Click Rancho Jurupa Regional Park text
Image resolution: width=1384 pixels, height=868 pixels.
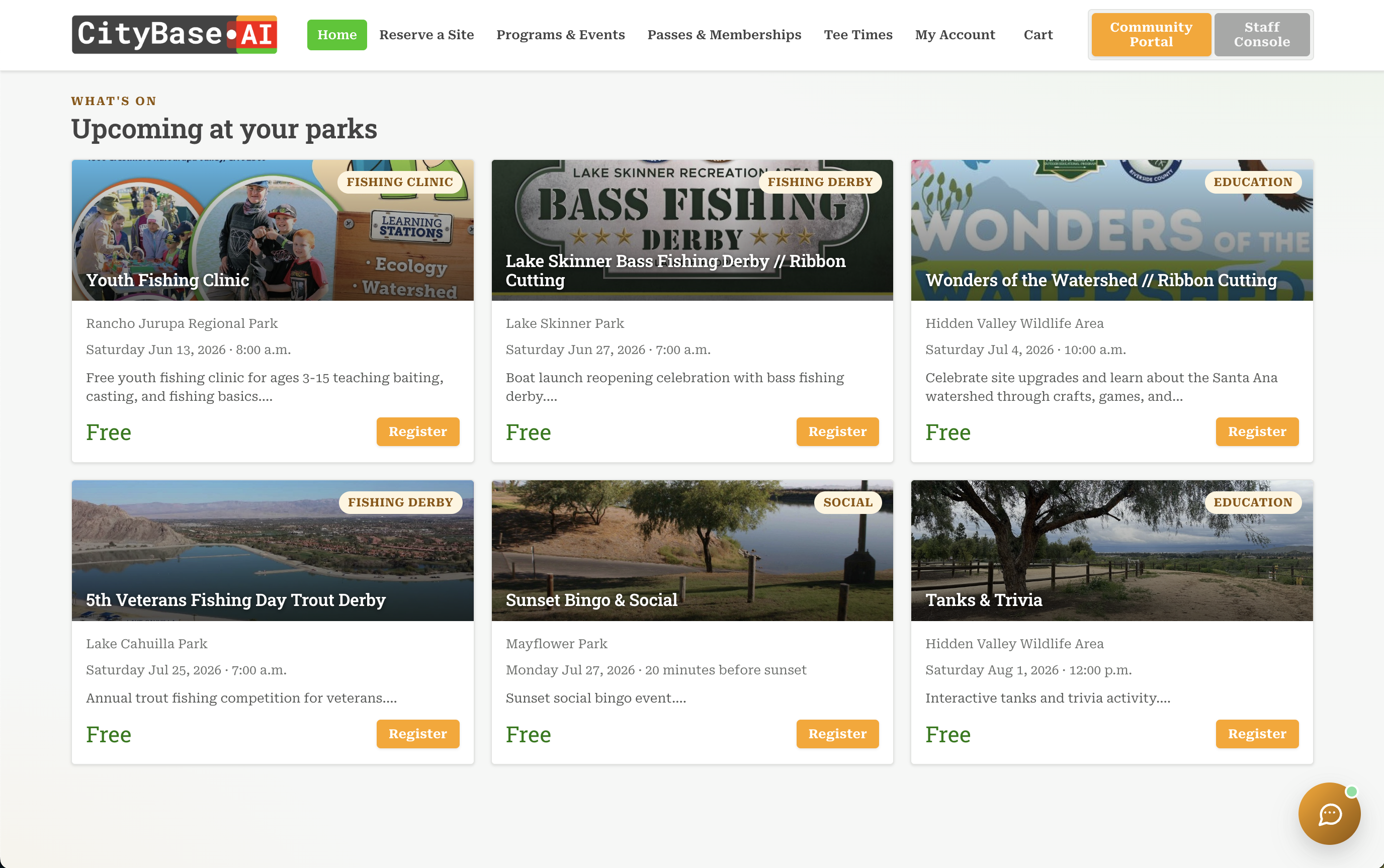[x=182, y=323]
